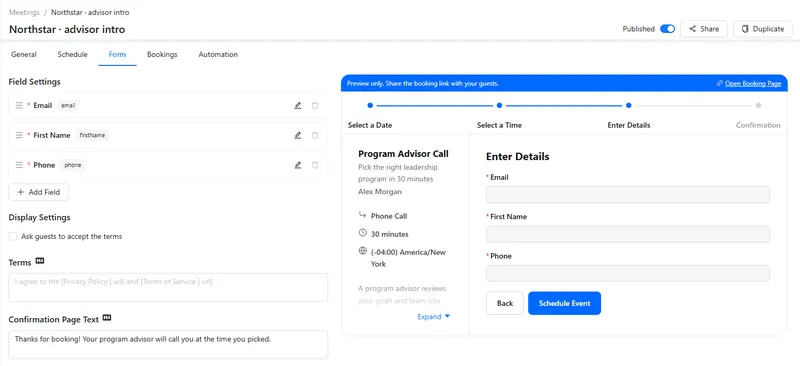
Task: Click the 'Northstar · advisor intro' breadcrumb item
Action: (x=90, y=12)
